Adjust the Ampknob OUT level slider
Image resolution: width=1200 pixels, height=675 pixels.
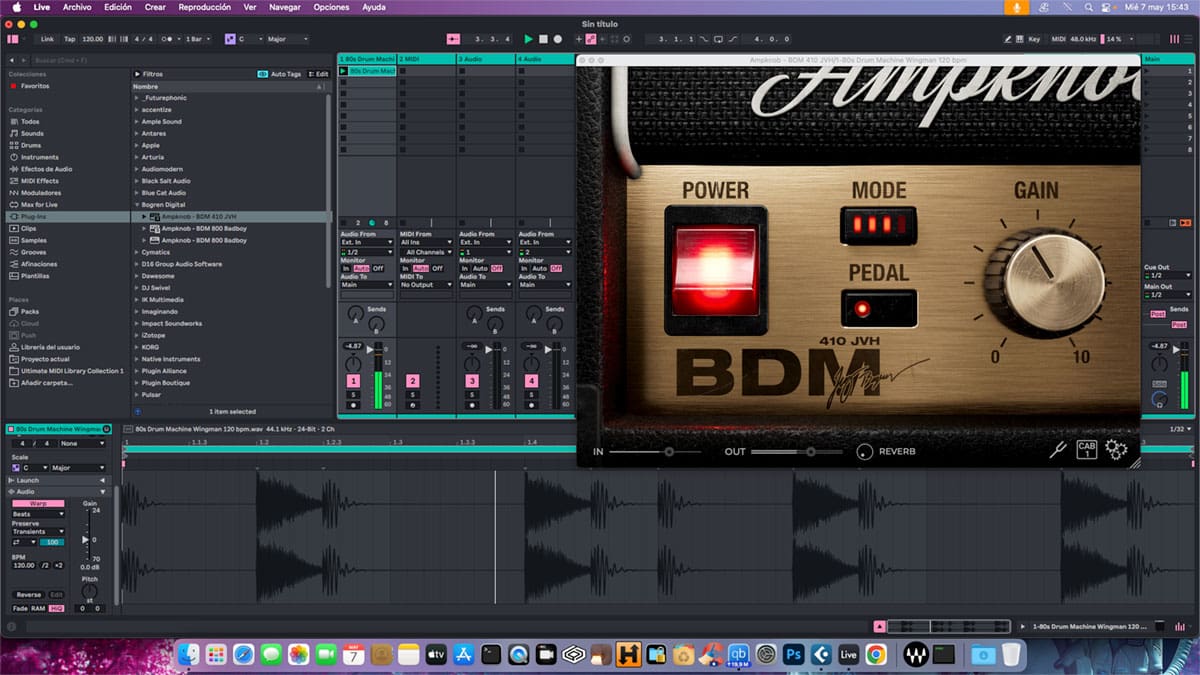click(798, 452)
